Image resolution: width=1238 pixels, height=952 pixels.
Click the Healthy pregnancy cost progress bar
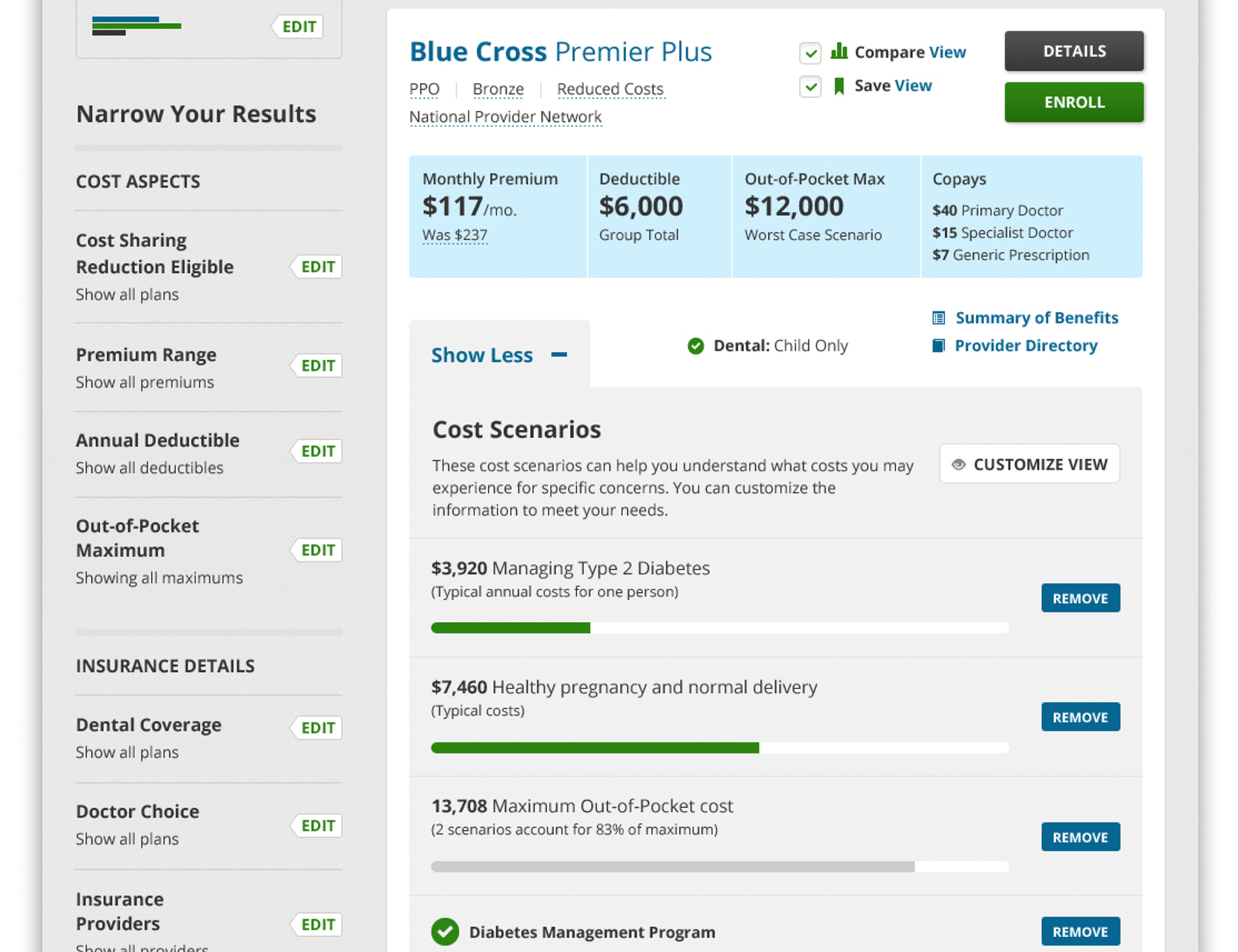point(720,748)
